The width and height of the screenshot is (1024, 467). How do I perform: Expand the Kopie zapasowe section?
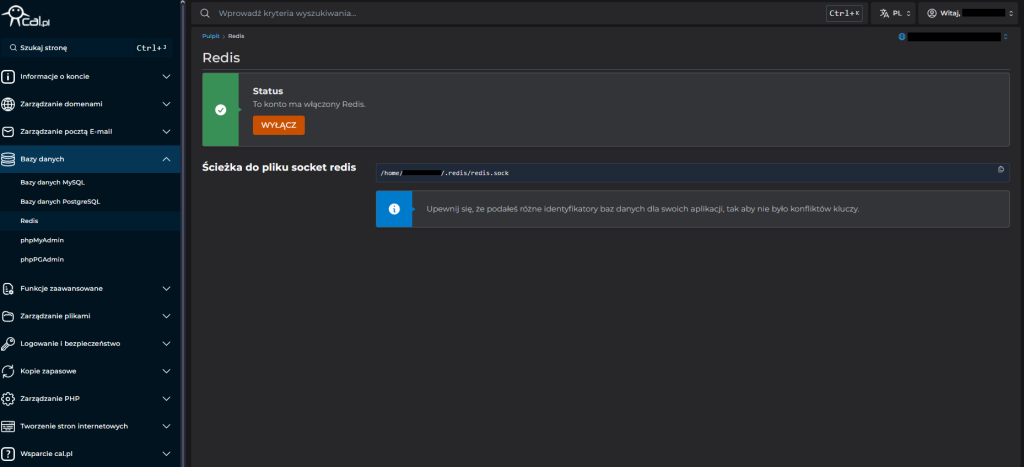(166, 371)
